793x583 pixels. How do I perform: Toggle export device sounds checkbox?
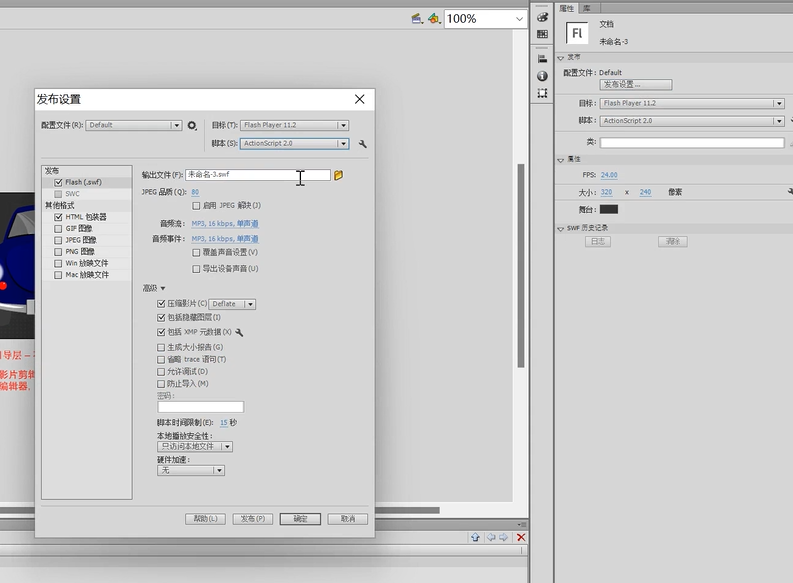[196, 269]
